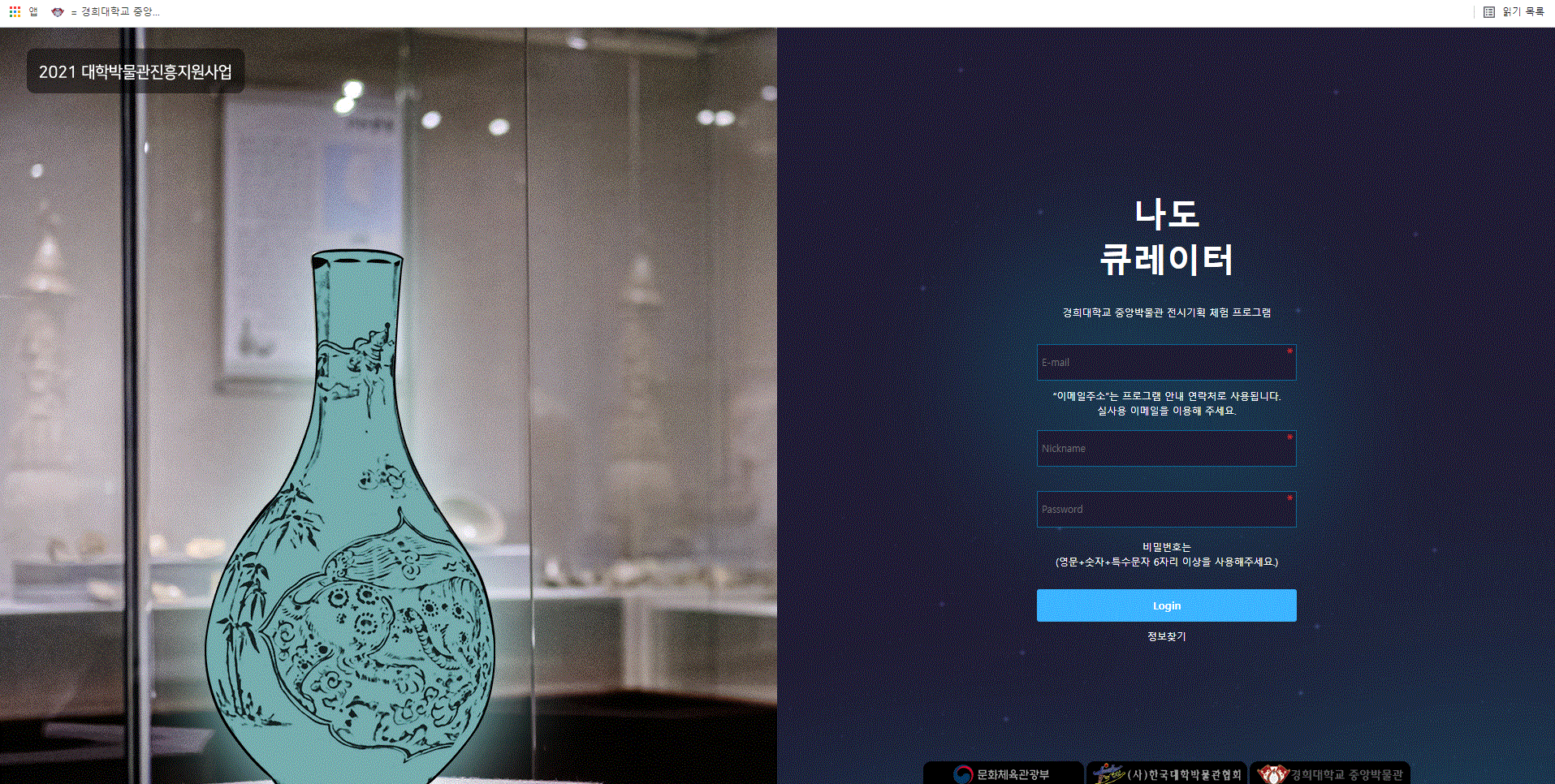Open the 정보찾기 link
The height and width of the screenshot is (784, 1555).
[1166, 636]
